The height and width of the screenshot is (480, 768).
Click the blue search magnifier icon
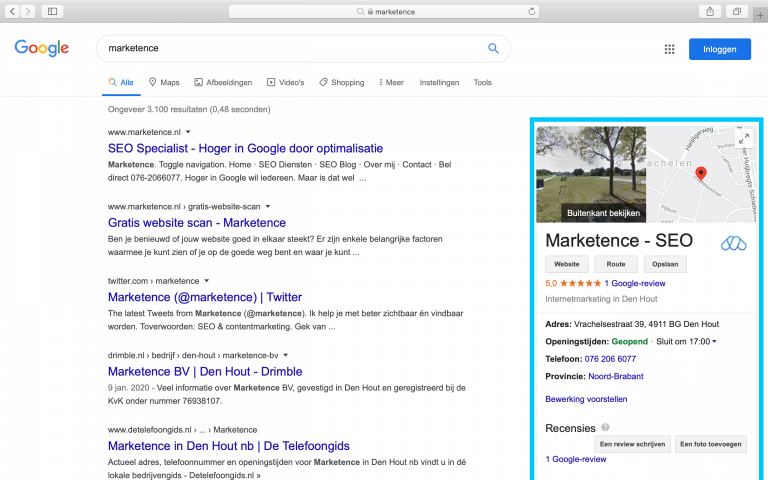tap(493, 48)
